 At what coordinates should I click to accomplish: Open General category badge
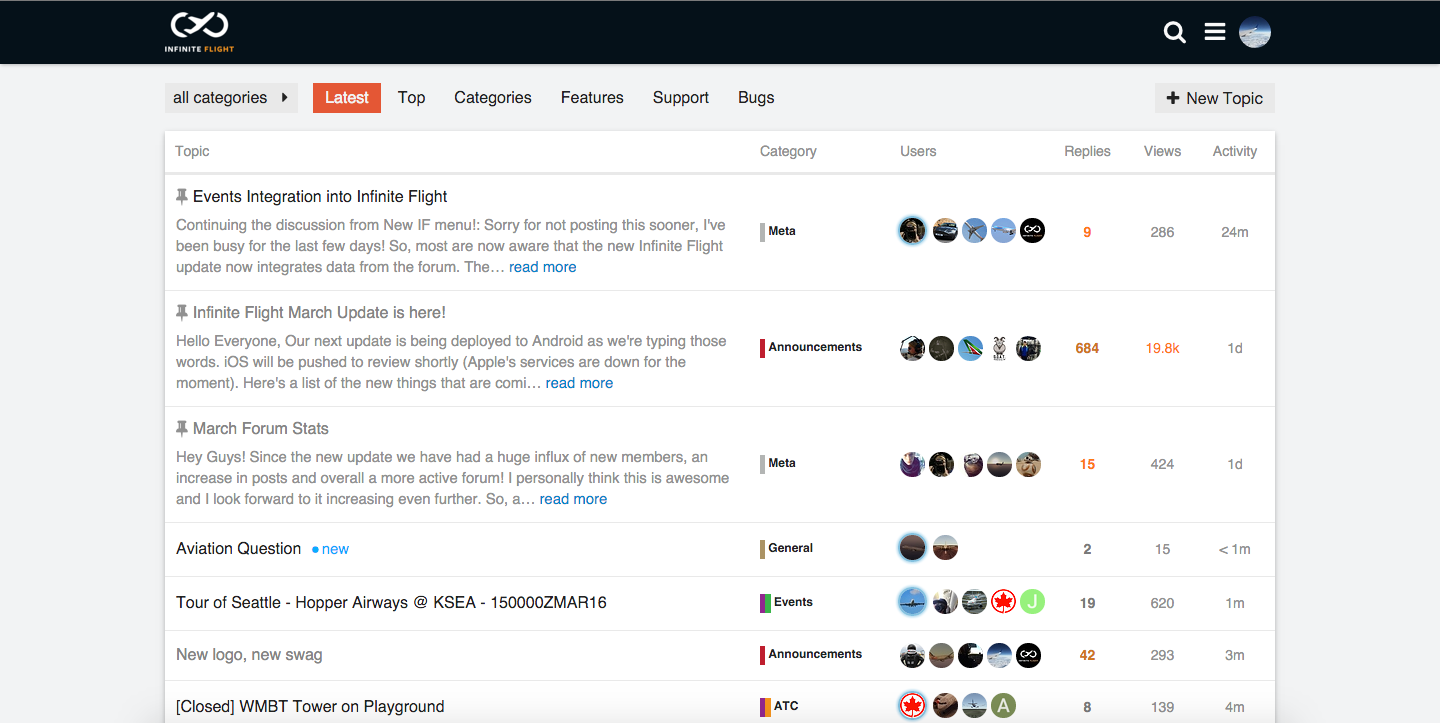pyautogui.click(x=787, y=548)
